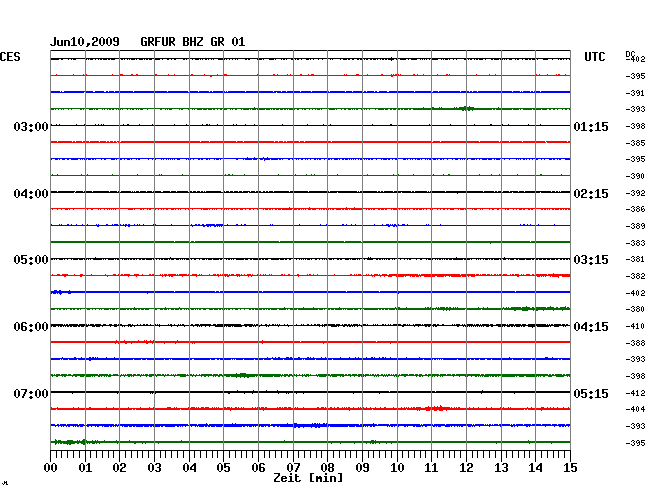Viewport: 650px width, 494px height.
Task: Click minute '14' on the time axis
Action: pos(535,468)
